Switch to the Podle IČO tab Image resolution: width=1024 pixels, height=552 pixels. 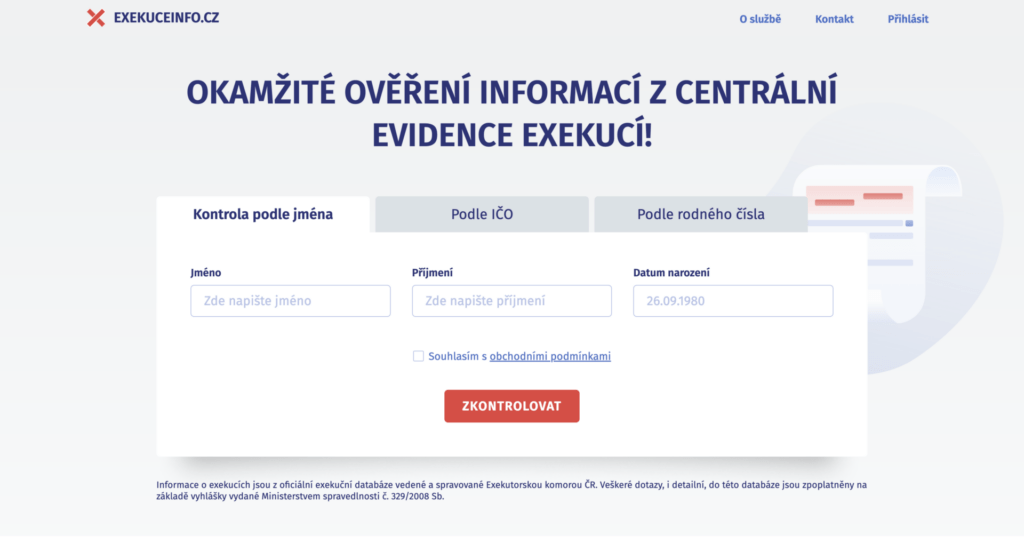[482, 214]
